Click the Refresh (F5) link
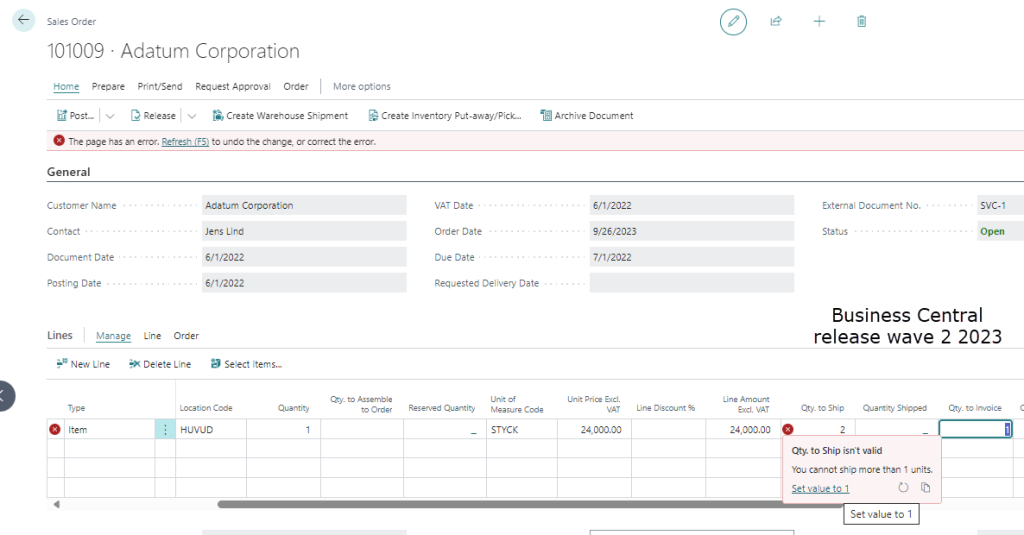1024x535 pixels. click(x=185, y=141)
